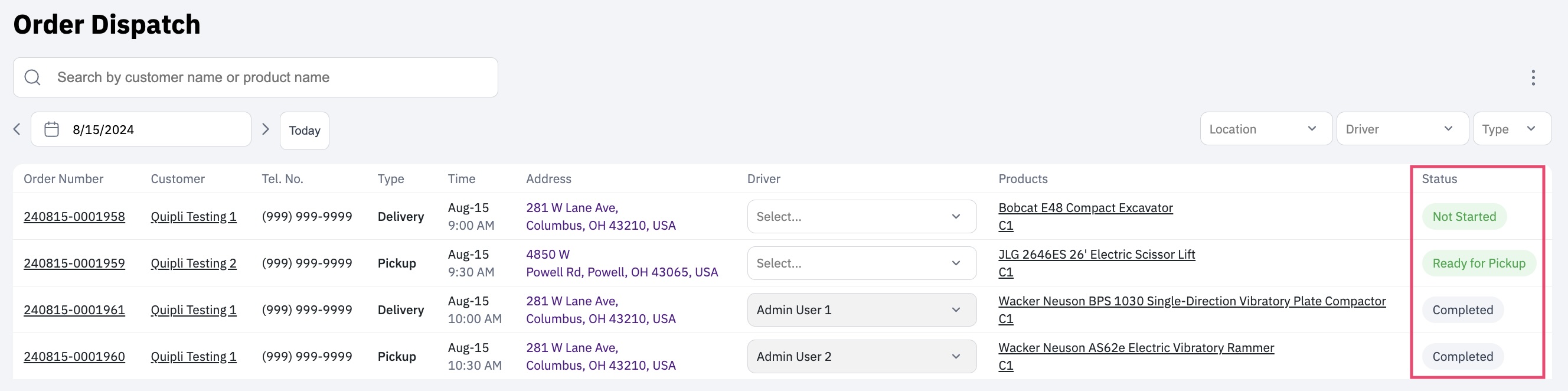1568x391 pixels.
Task: Open order 240815-0001961
Action: [74, 310]
